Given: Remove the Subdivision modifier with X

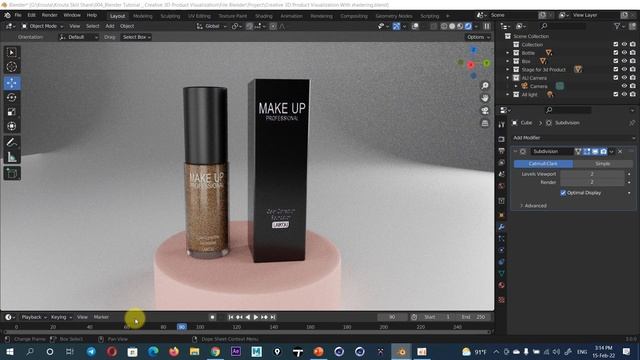Looking at the screenshot, I should (x=620, y=151).
